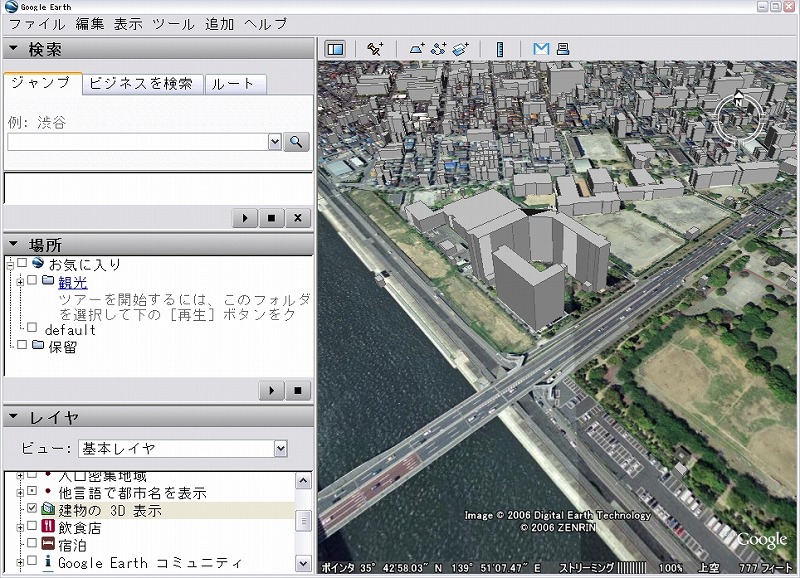Click the north compass navigation ring
This screenshot has width=800, height=578.
tap(738, 117)
